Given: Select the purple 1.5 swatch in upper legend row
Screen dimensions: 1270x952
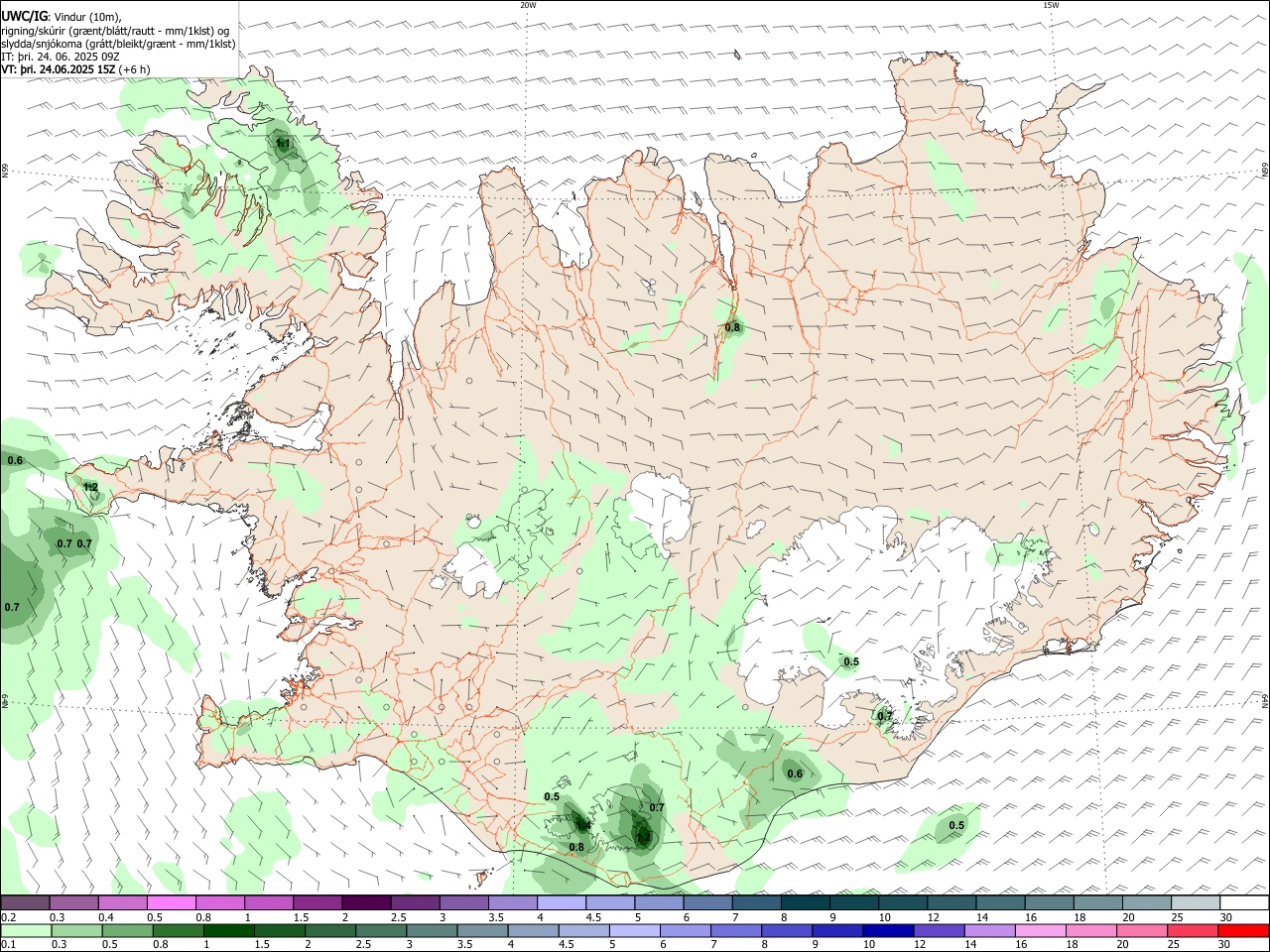Looking at the screenshot, I should [317, 902].
